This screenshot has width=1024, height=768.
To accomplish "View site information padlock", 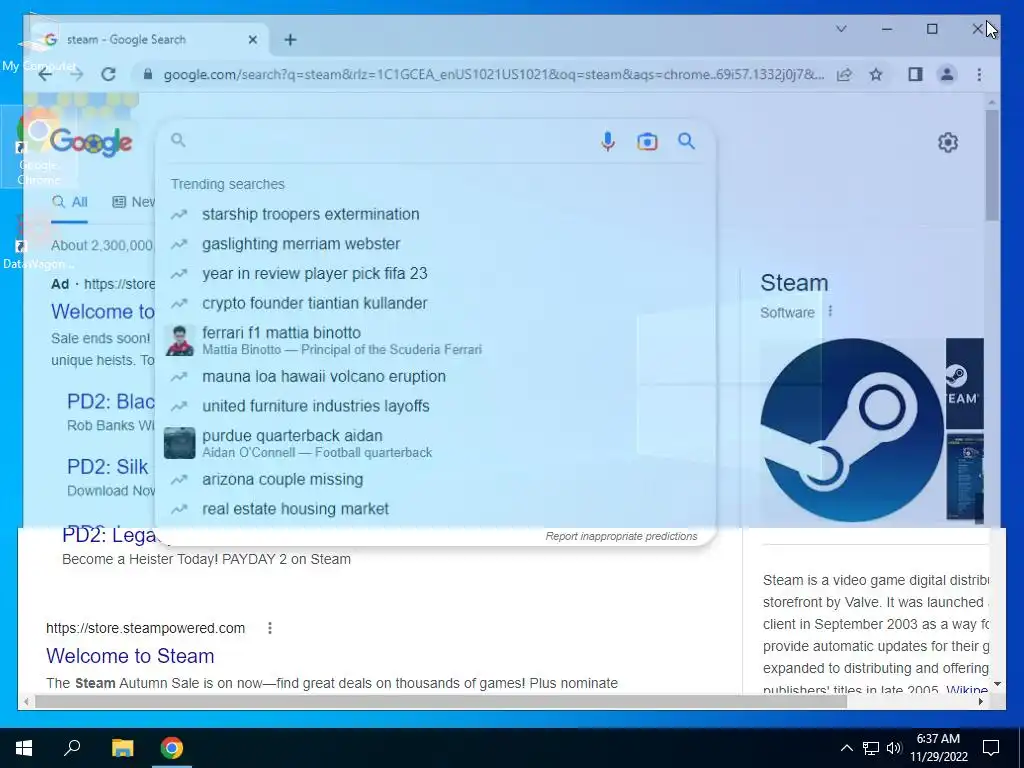I will [148, 74].
